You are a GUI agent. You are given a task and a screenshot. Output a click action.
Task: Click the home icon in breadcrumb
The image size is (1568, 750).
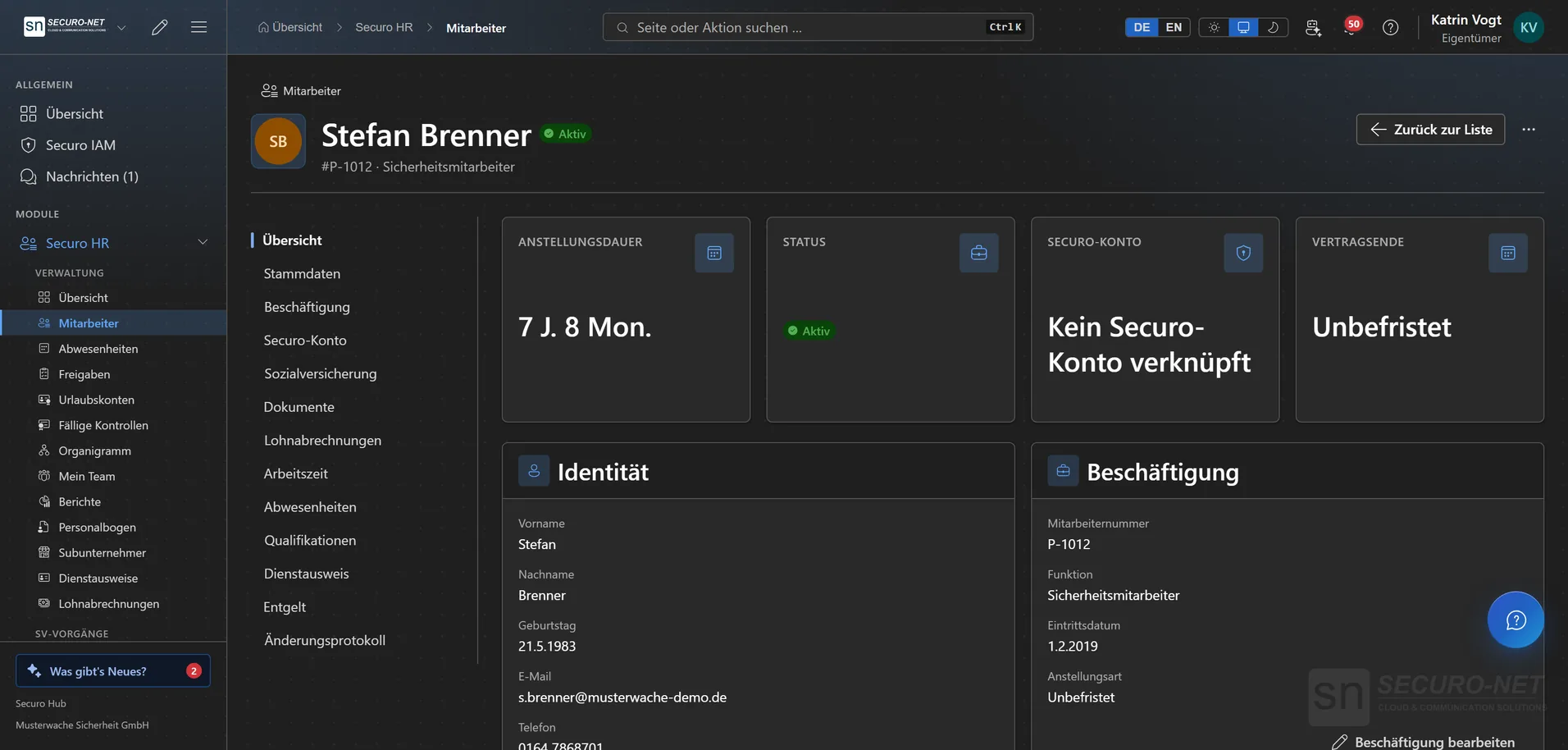[263, 27]
